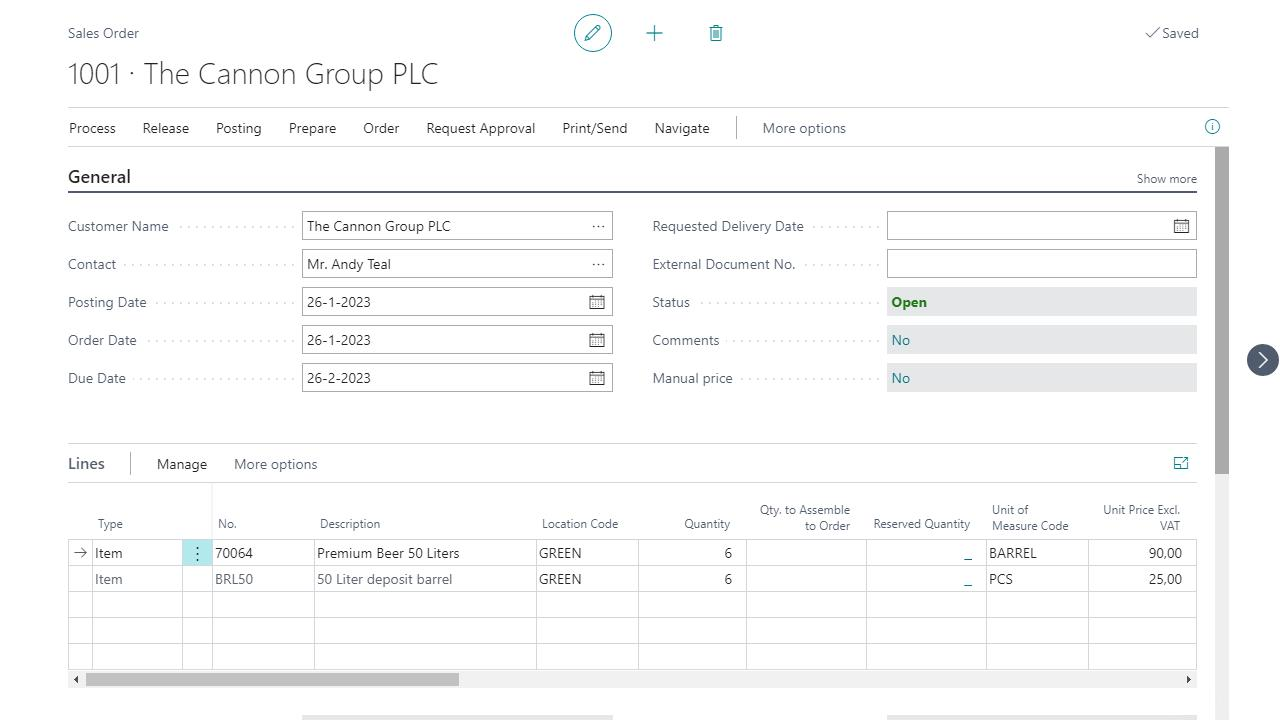Open the Customer Name lookup ellipsis
This screenshot has width=1280, height=720.
coord(598,226)
